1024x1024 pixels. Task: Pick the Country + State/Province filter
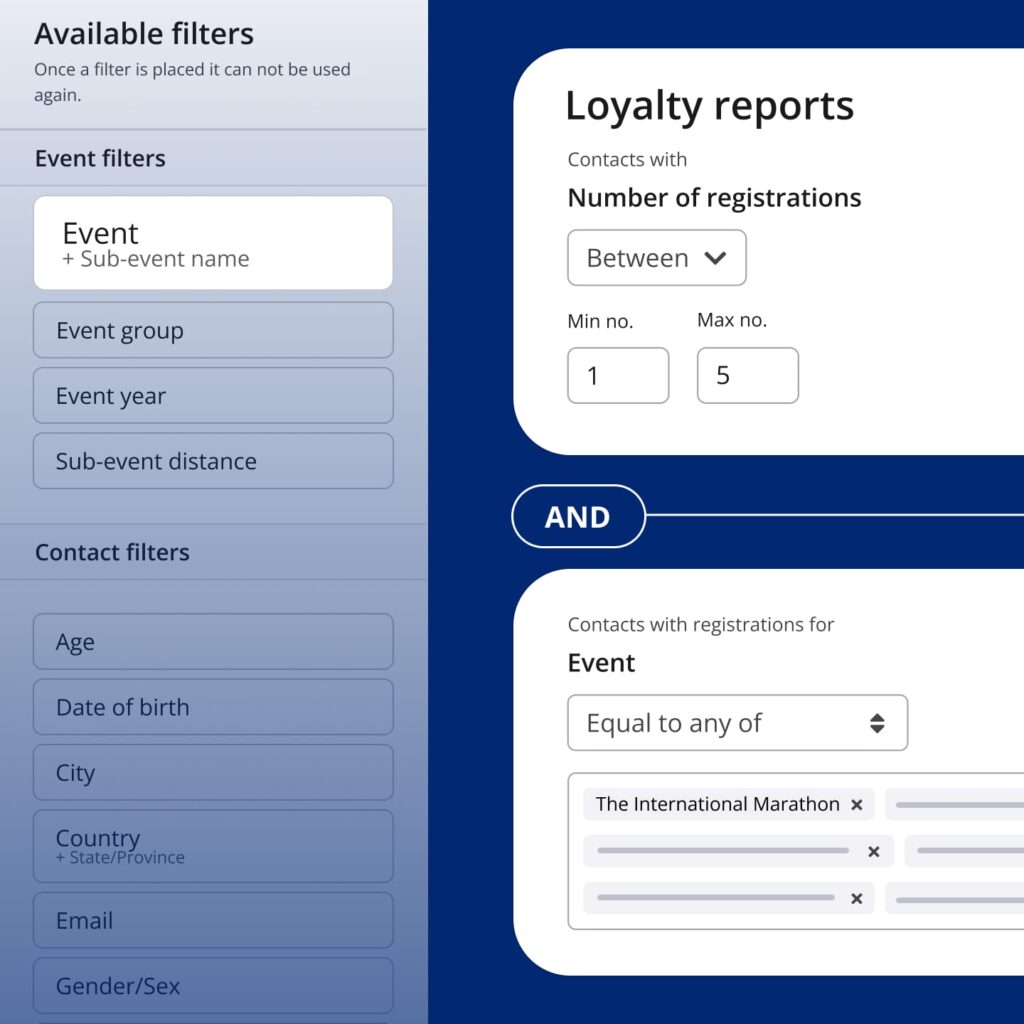pos(213,846)
